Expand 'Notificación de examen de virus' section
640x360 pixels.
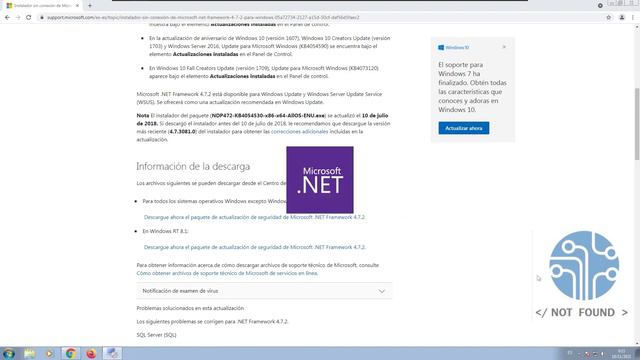264,291
